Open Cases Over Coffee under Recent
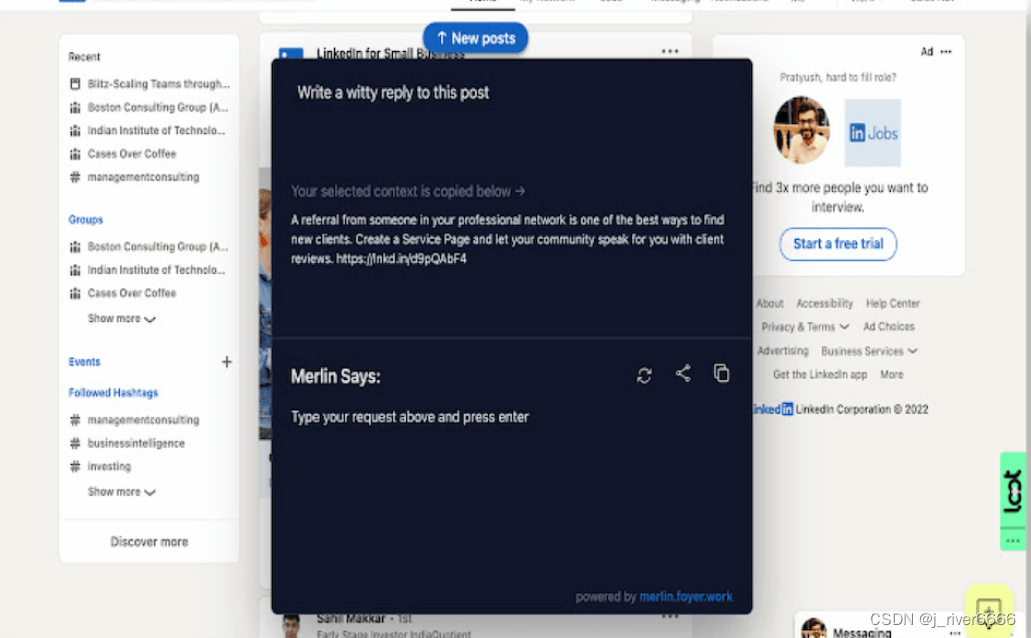1031x638 pixels. click(x=124, y=154)
